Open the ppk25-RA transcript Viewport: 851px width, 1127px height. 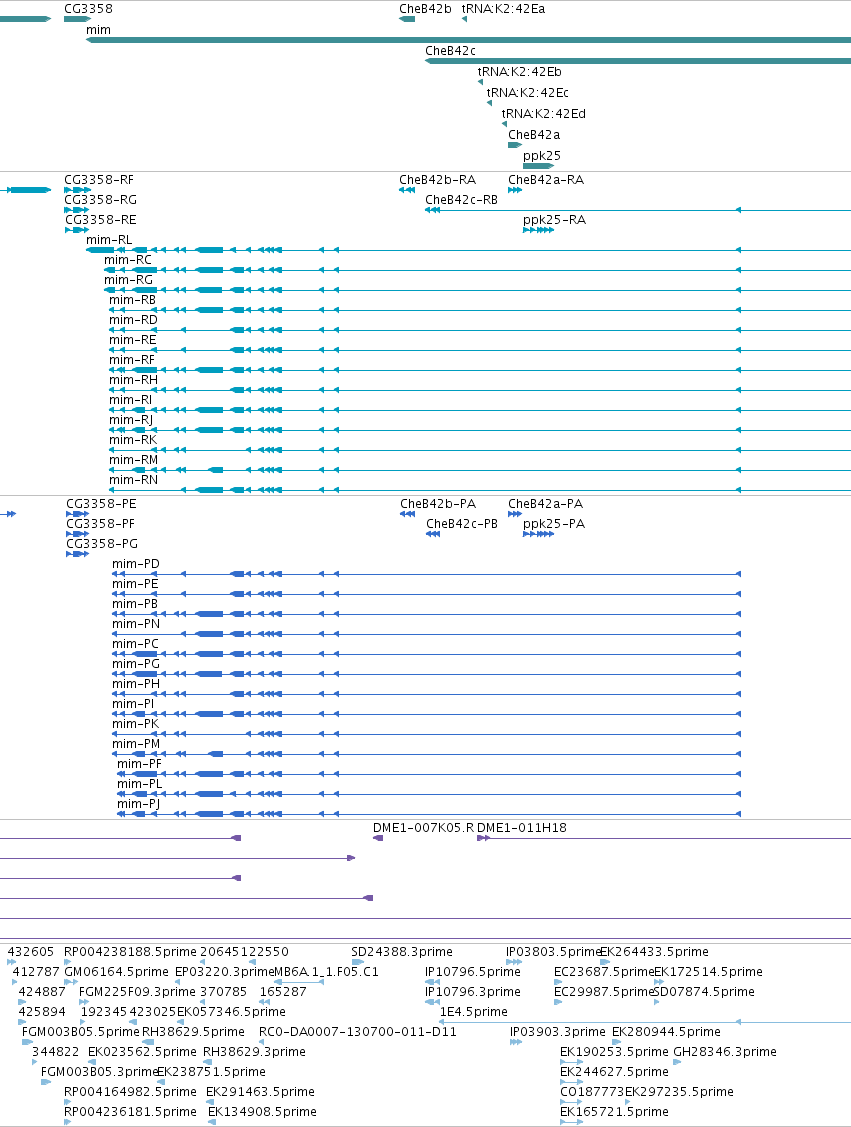point(554,219)
